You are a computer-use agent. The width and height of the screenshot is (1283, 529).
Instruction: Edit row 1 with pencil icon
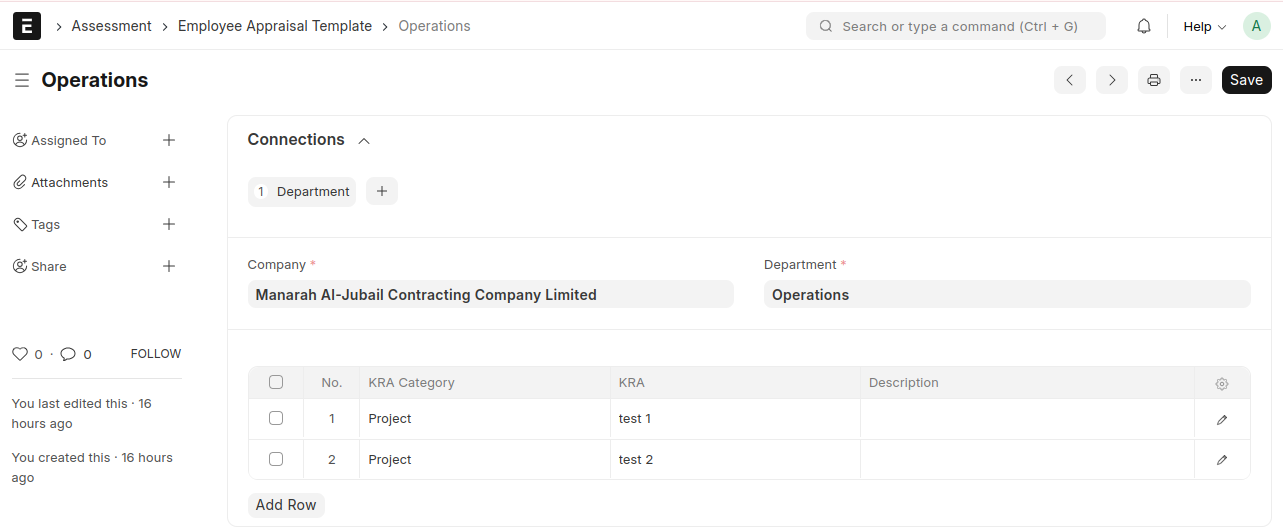[1222, 420]
